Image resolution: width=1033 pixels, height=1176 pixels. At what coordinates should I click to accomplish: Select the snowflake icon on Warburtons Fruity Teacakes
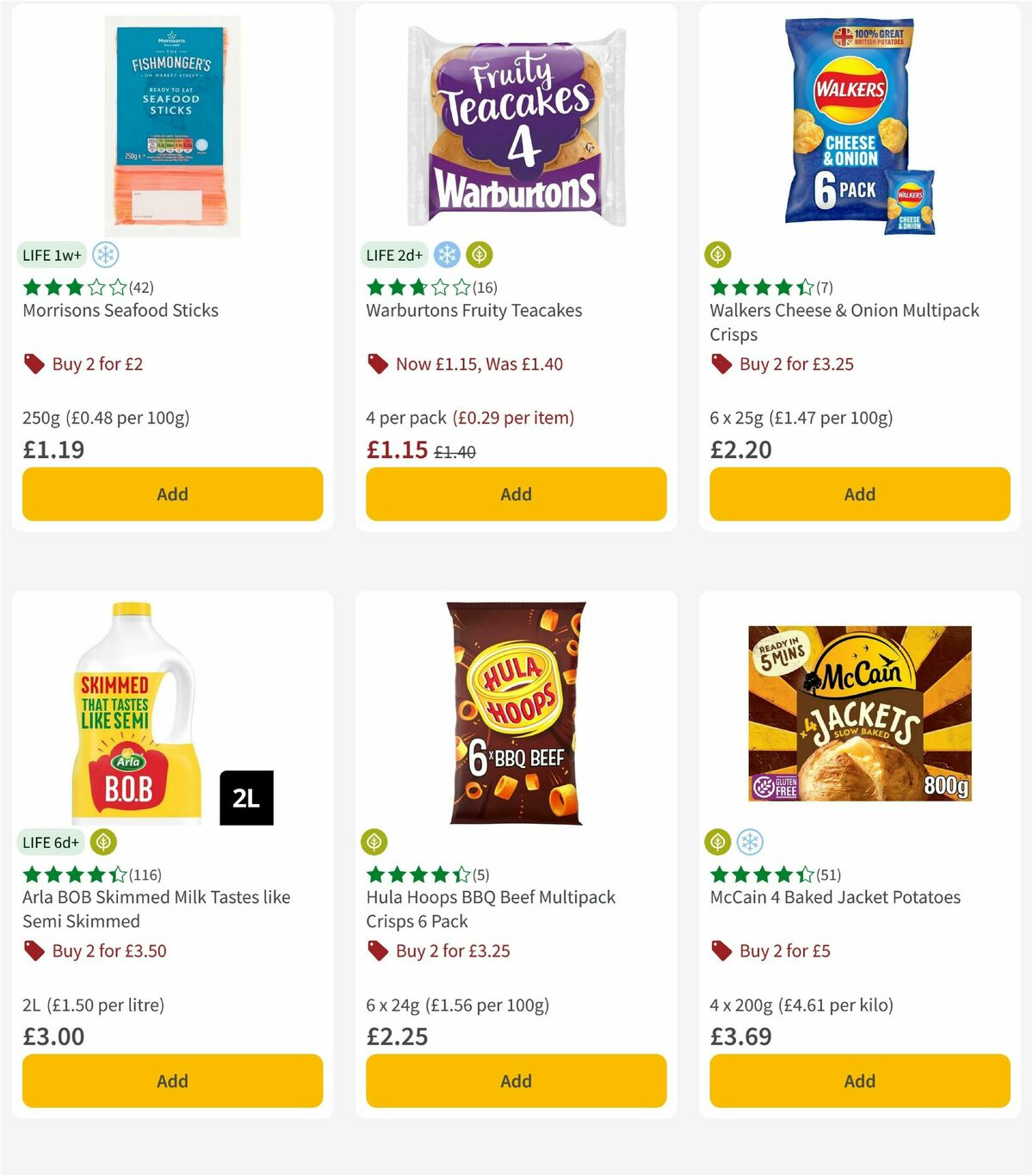point(446,255)
